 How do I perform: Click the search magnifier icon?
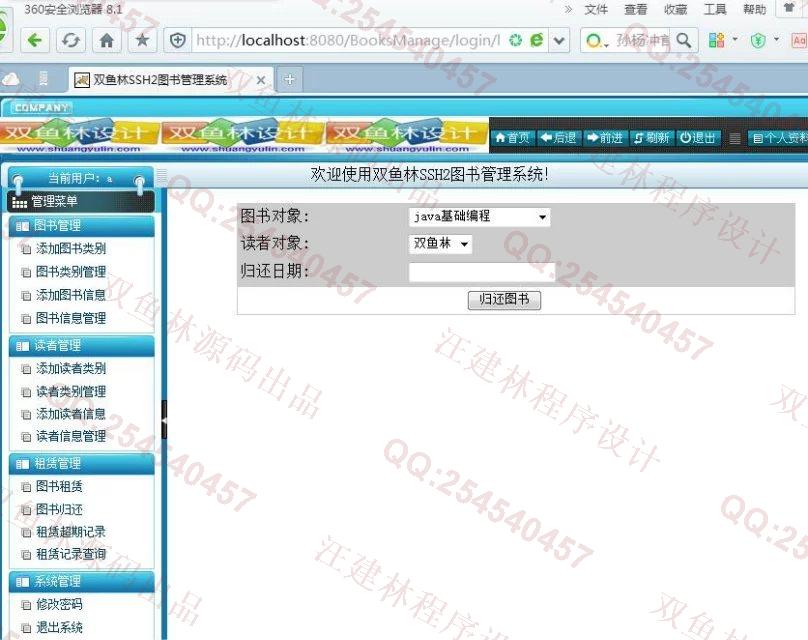684,40
